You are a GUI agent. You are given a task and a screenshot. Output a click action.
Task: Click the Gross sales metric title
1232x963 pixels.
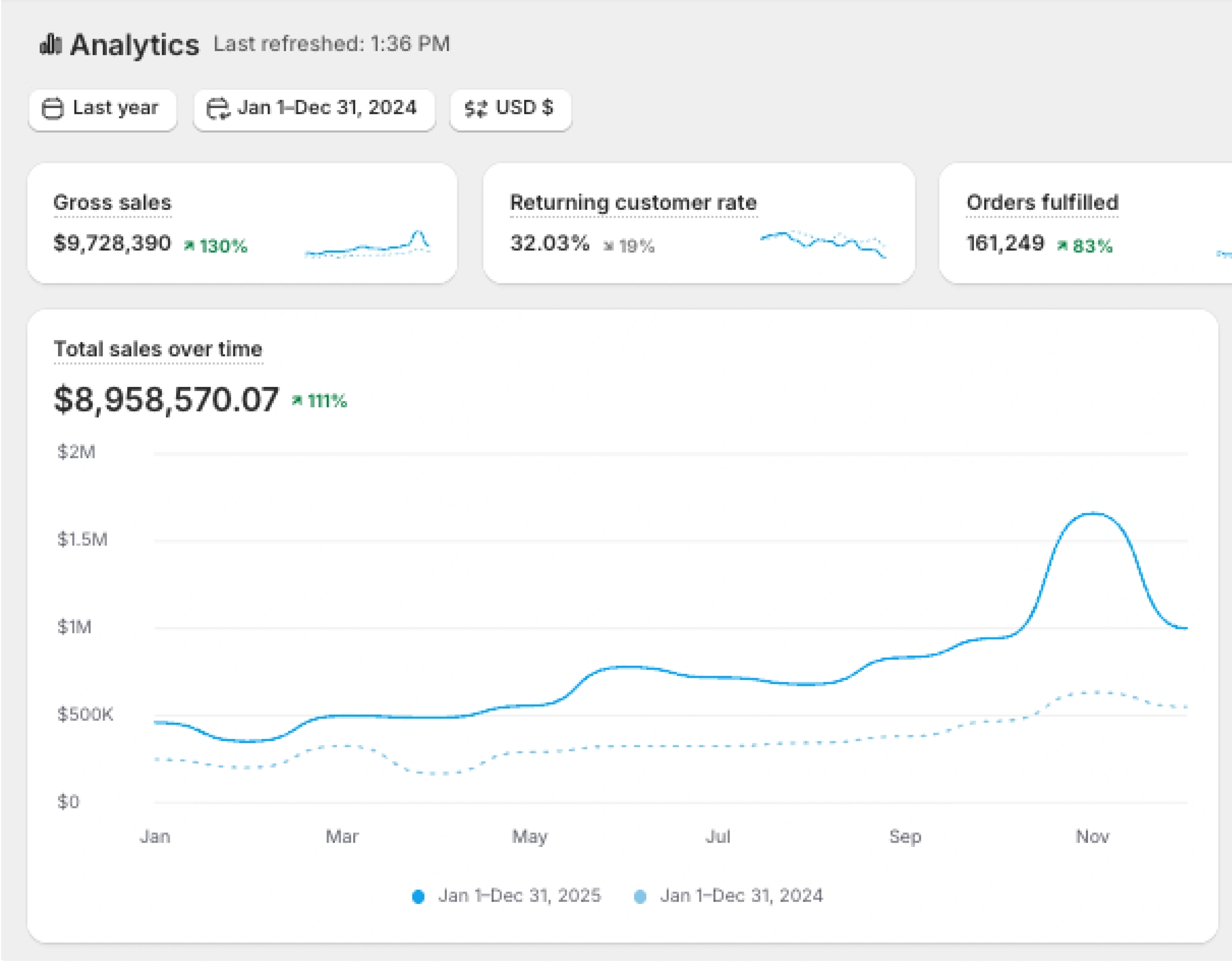[112, 202]
